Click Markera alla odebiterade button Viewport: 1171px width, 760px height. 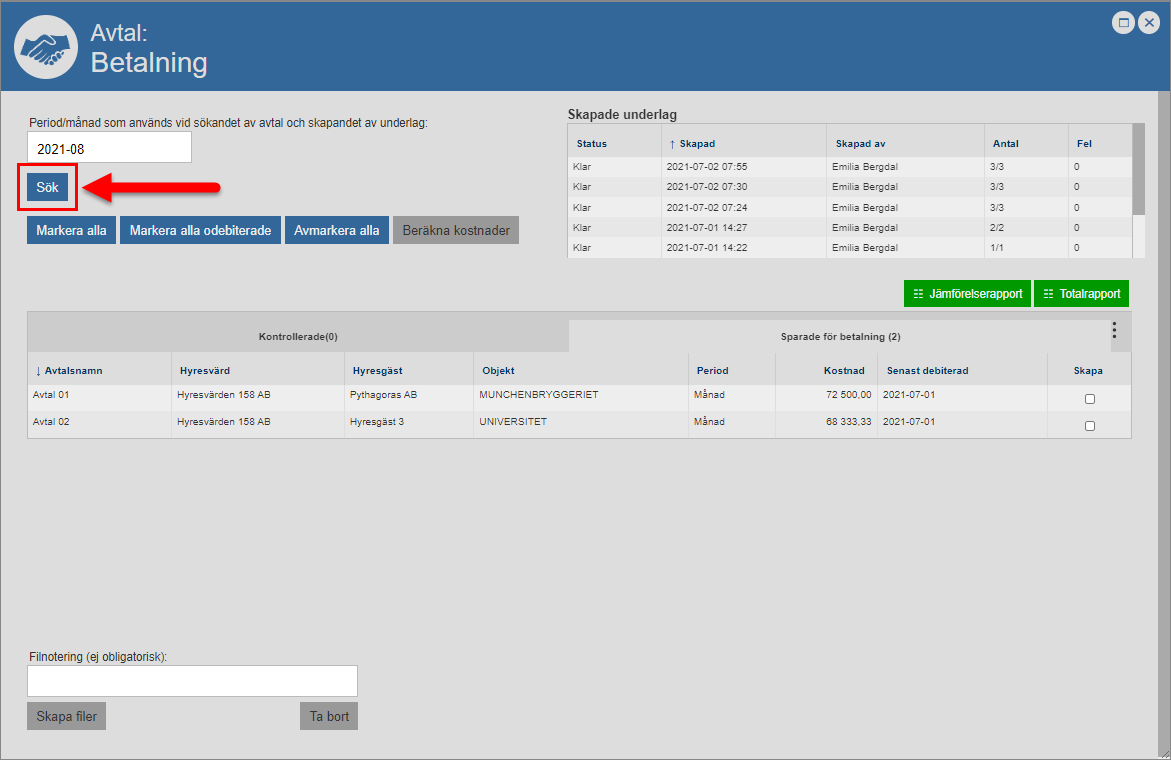coord(200,230)
